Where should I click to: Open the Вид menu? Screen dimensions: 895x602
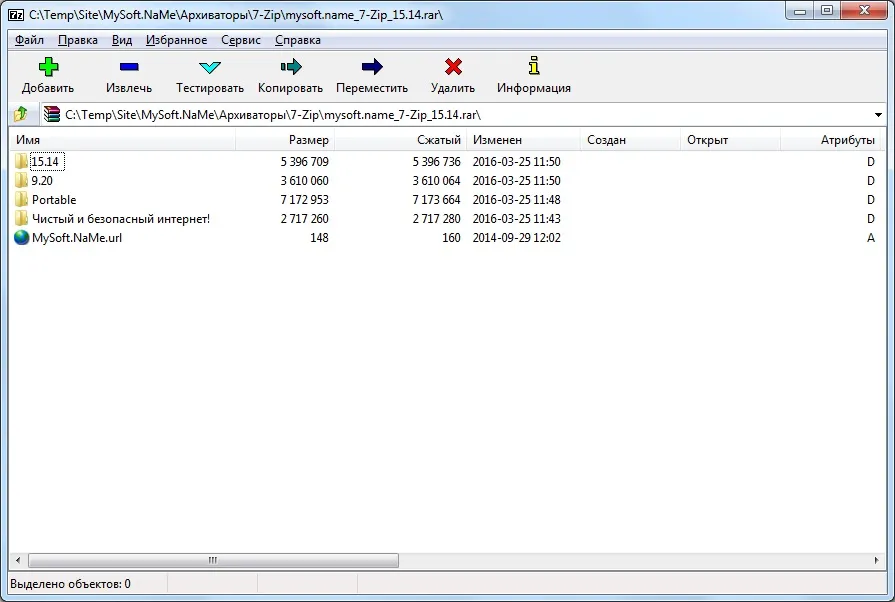coord(122,40)
